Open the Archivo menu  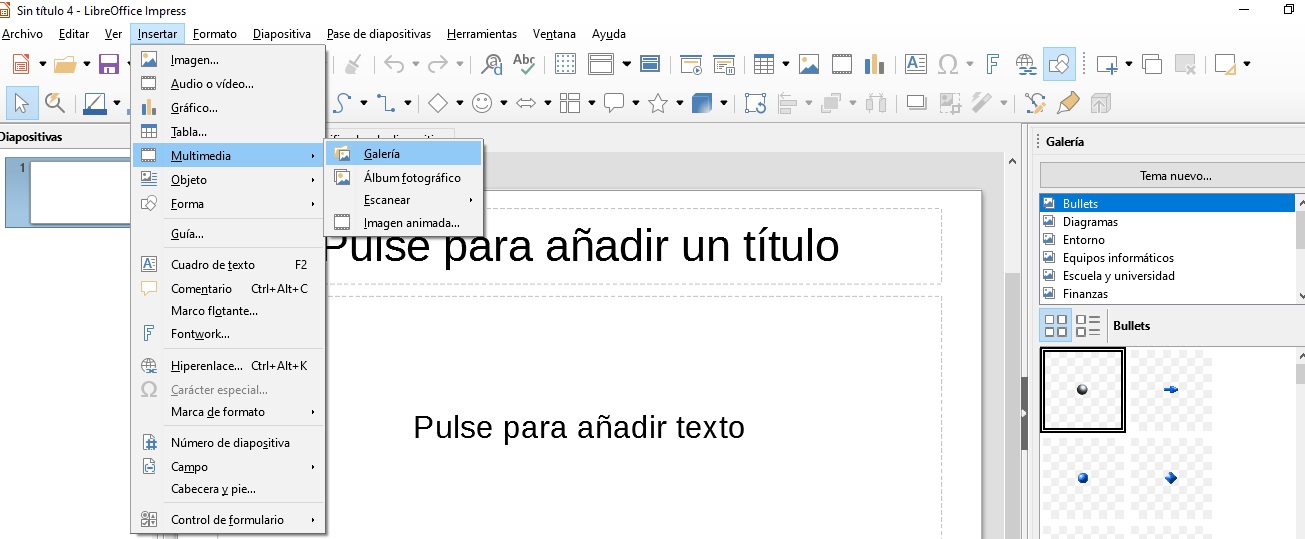point(22,34)
